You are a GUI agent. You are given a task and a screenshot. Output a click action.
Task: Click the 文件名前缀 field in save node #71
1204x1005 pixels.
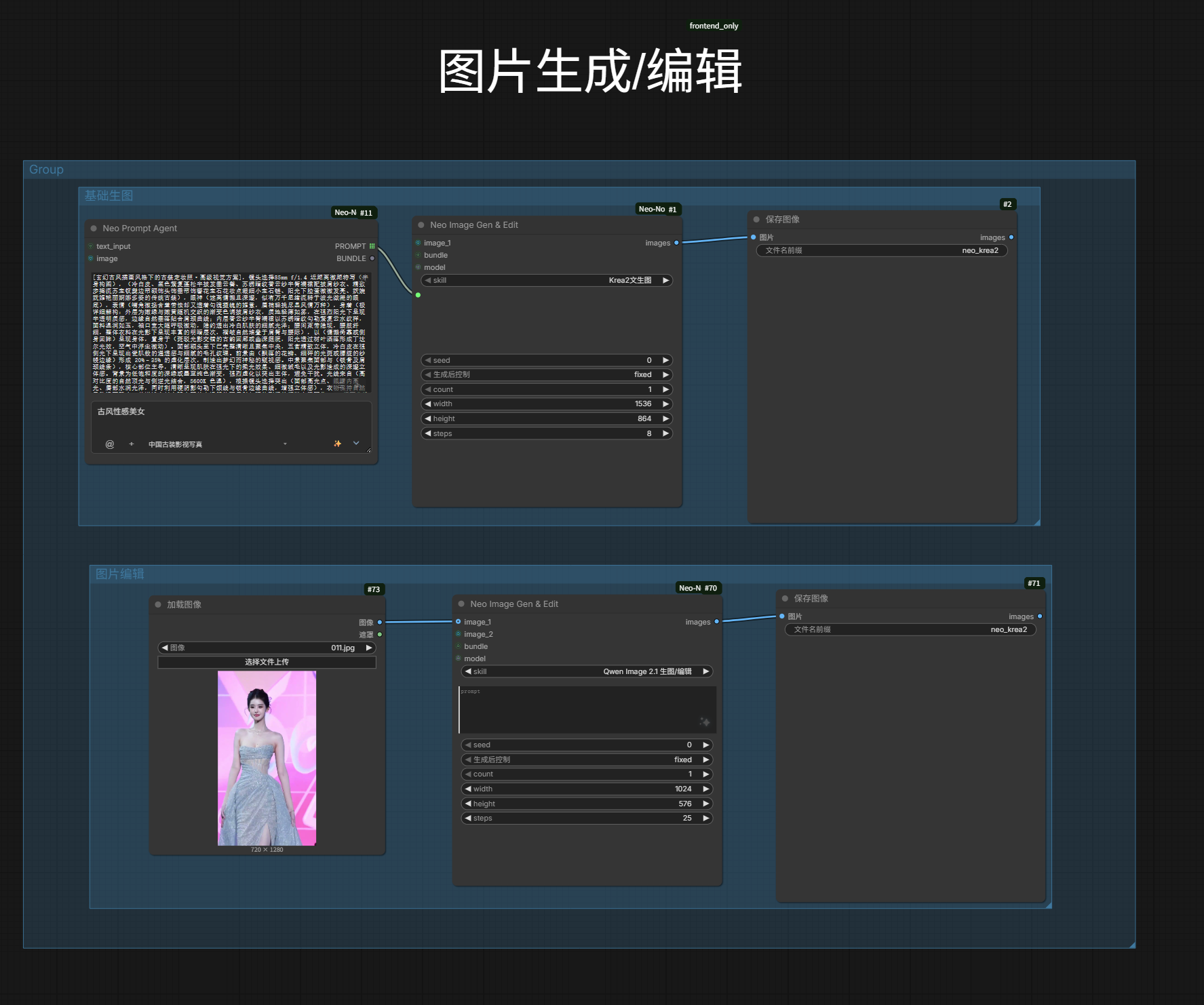(x=910, y=629)
